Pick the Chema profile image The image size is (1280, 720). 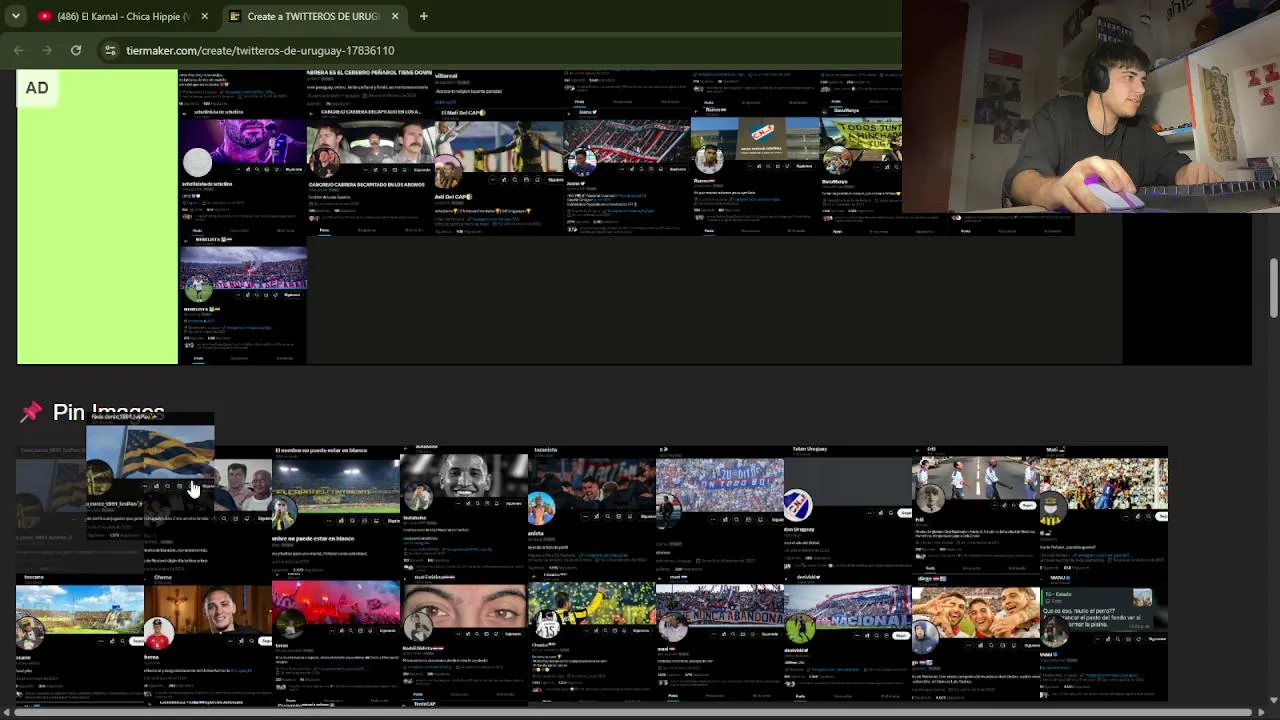[208, 638]
